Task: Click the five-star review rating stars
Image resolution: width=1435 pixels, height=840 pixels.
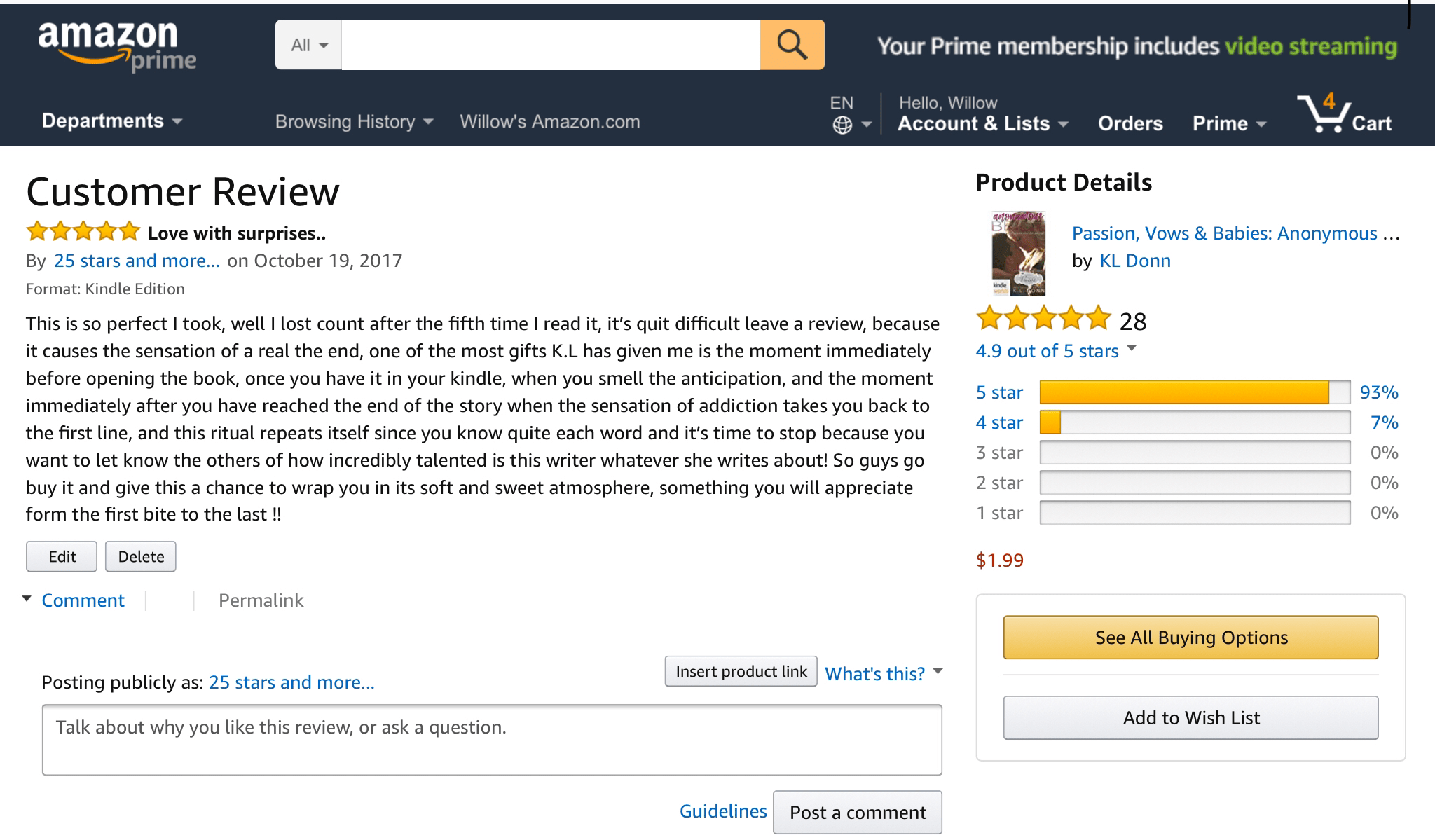Action: [x=83, y=231]
